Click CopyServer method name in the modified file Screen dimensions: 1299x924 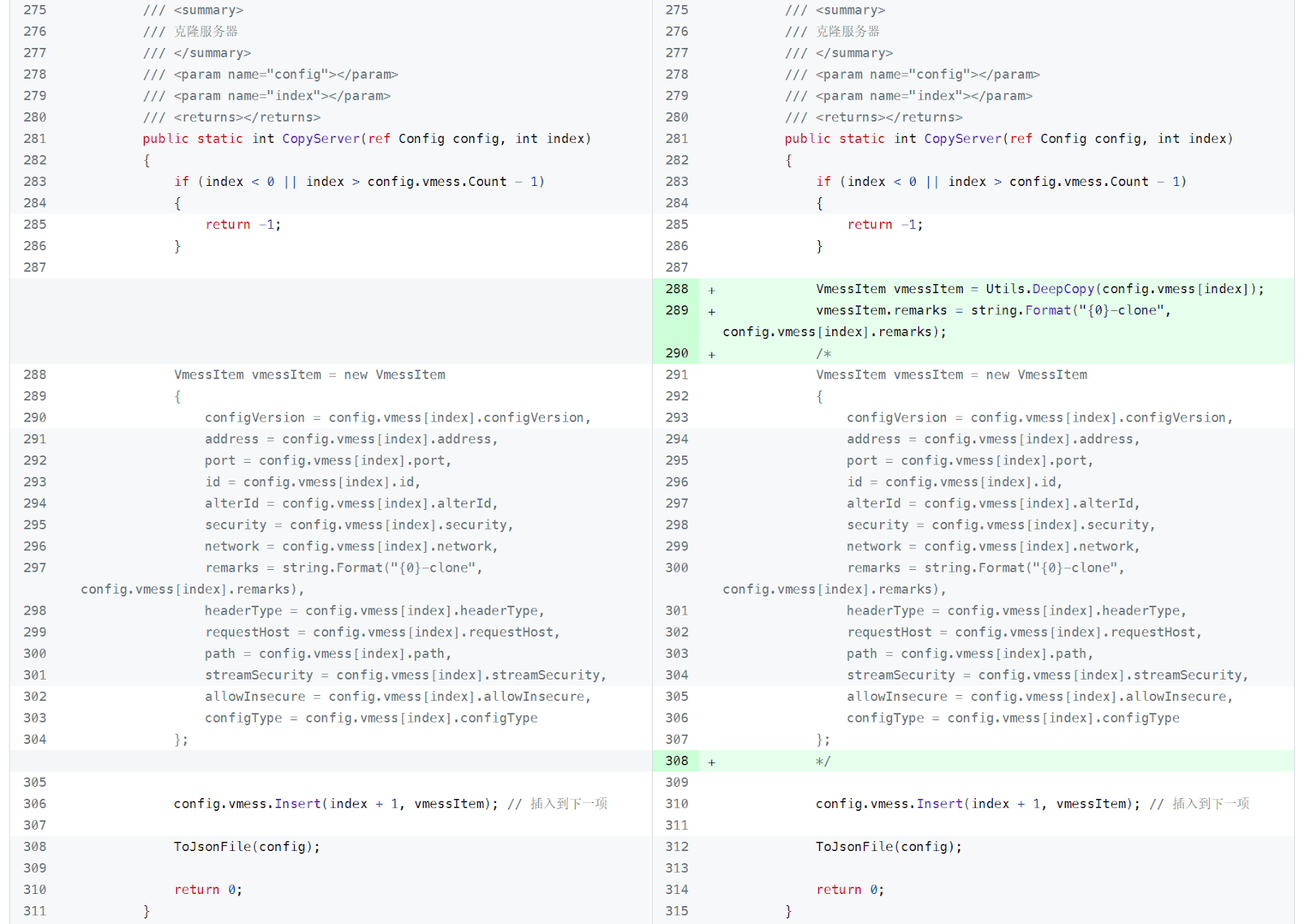pyautogui.click(x=963, y=139)
